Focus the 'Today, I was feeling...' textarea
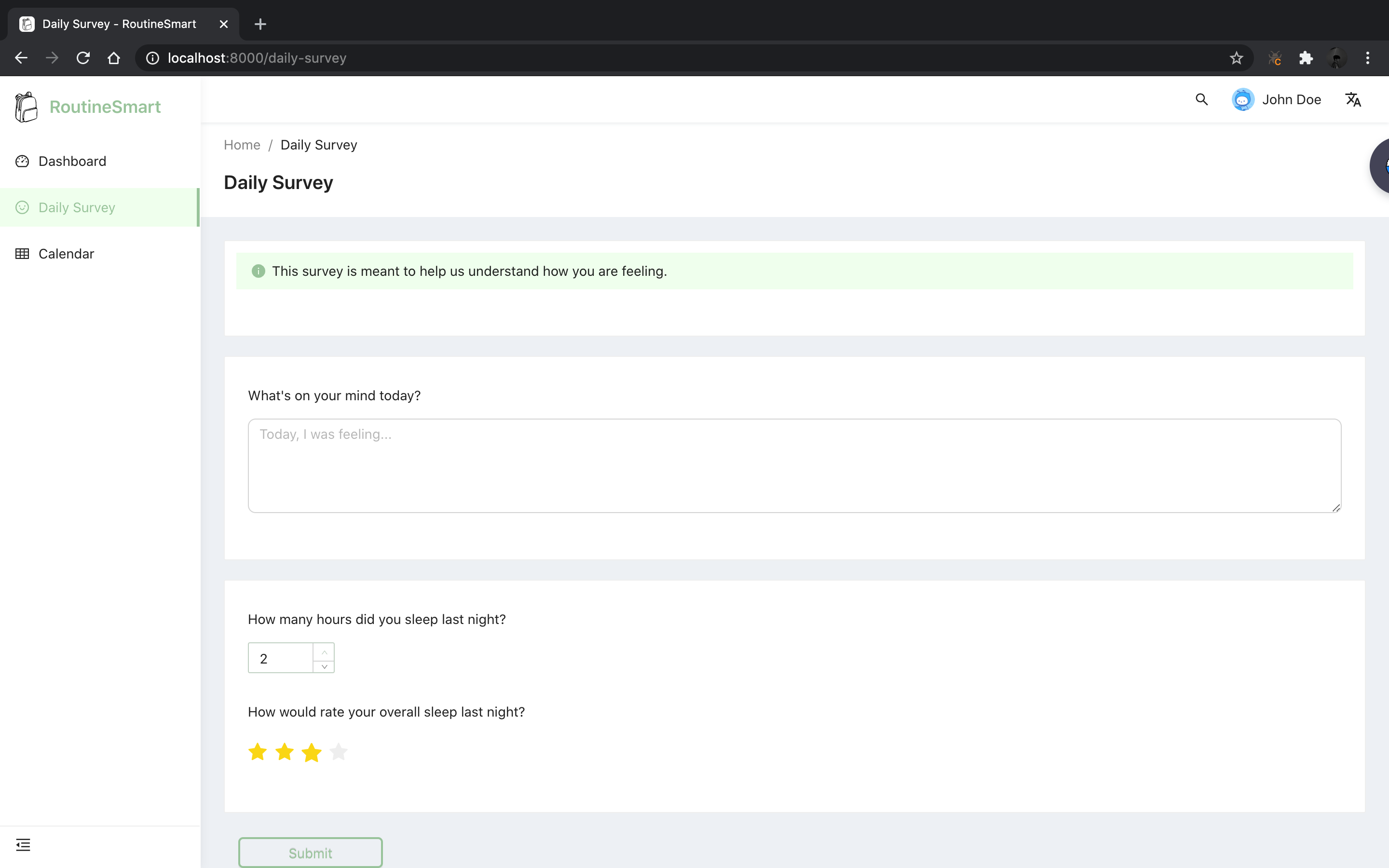This screenshot has width=1389, height=868. [x=794, y=465]
